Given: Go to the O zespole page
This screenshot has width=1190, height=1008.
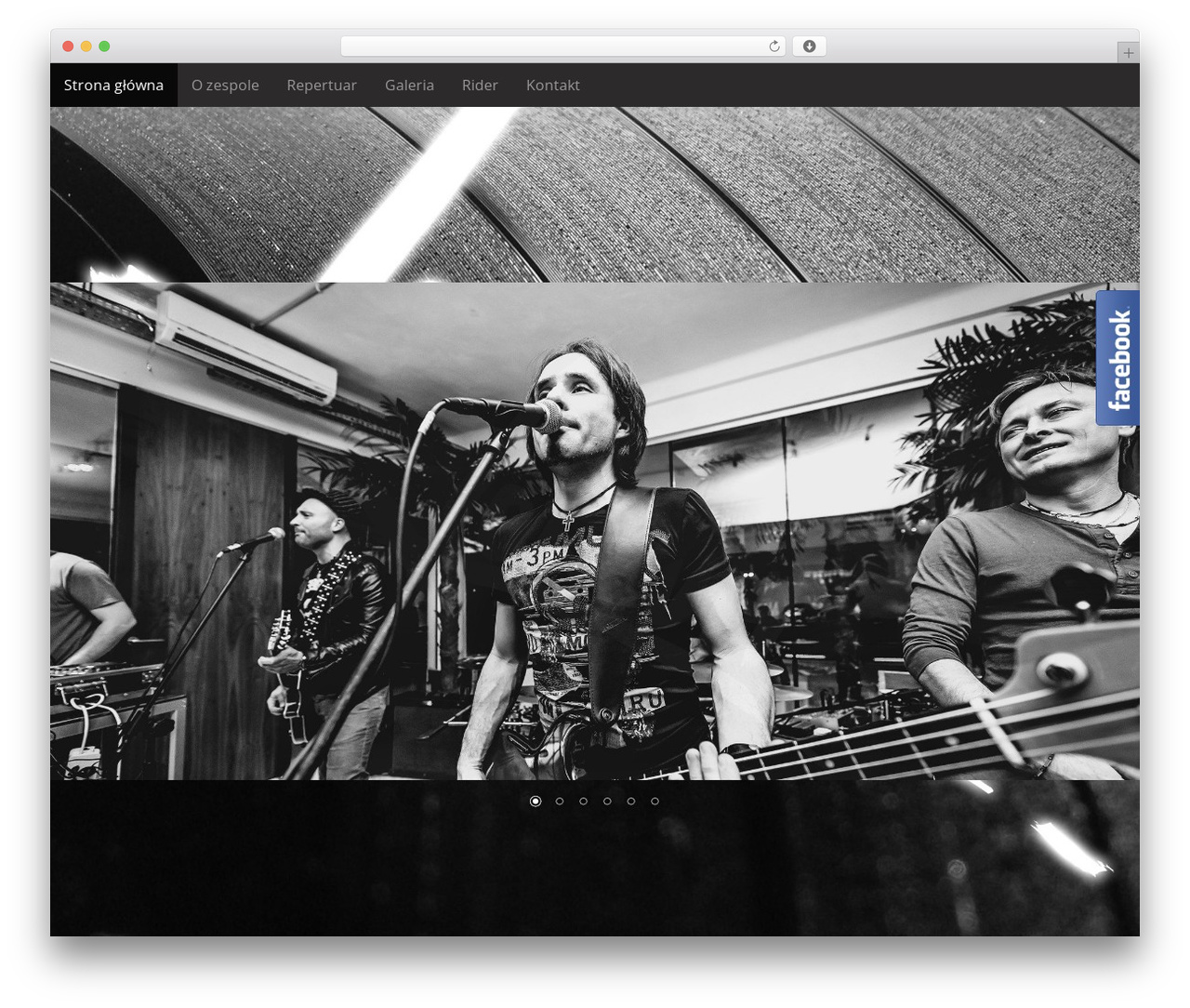Looking at the screenshot, I should pyautogui.click(x=225, y=85).
